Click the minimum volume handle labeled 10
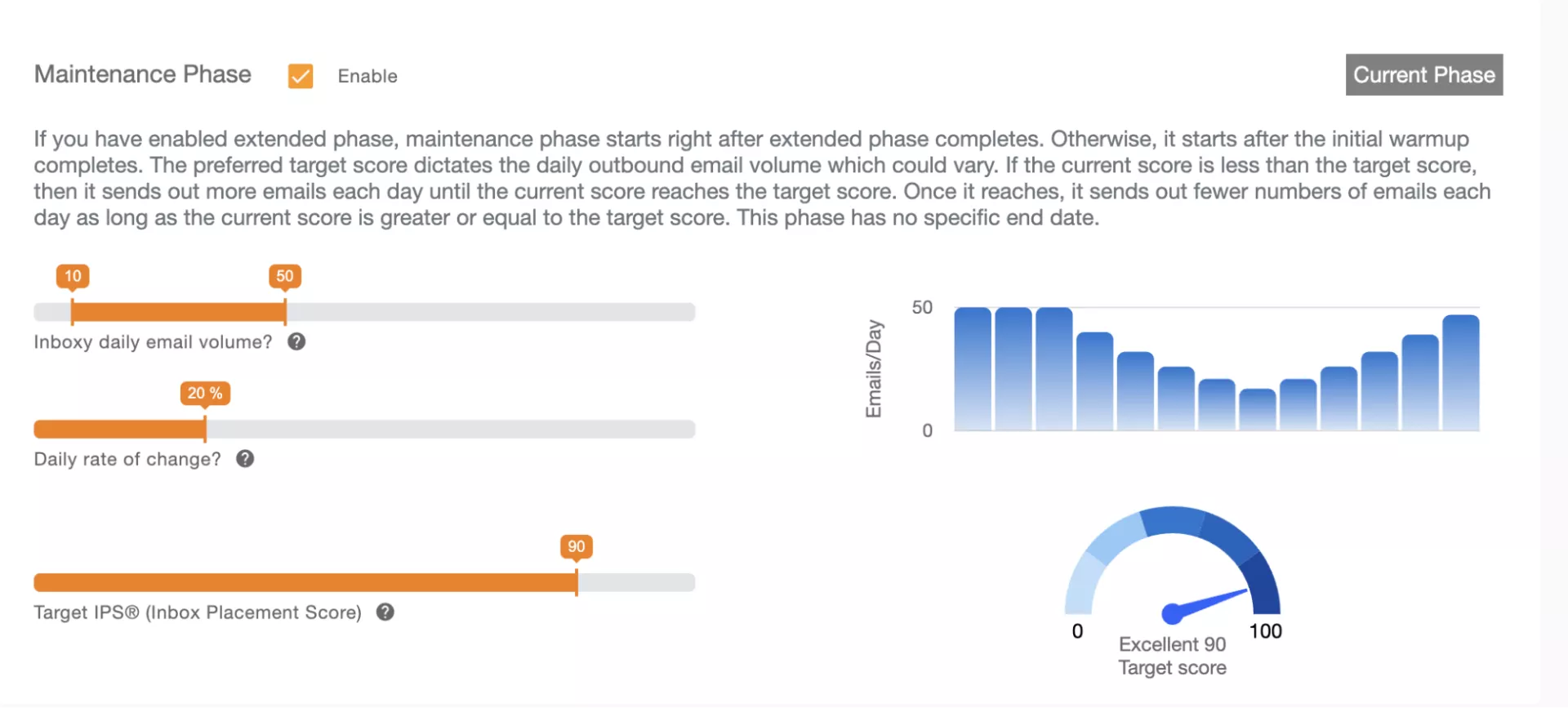Viewport: 1568px width, 708px height. 72,312
